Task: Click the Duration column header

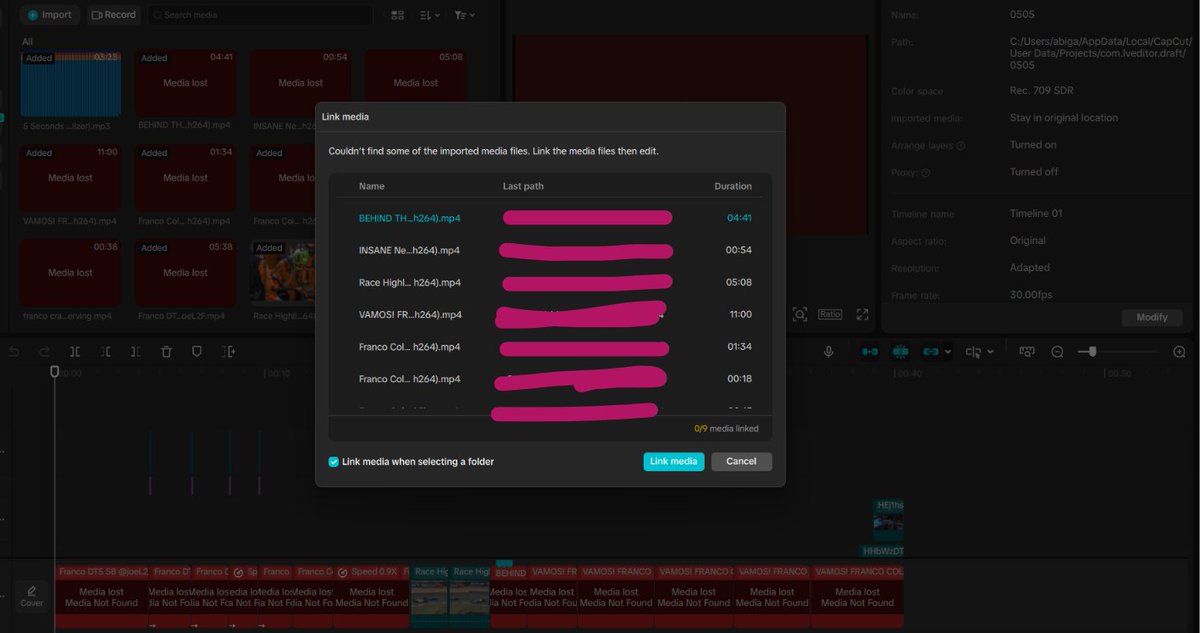Action: (x=733, y=187)
